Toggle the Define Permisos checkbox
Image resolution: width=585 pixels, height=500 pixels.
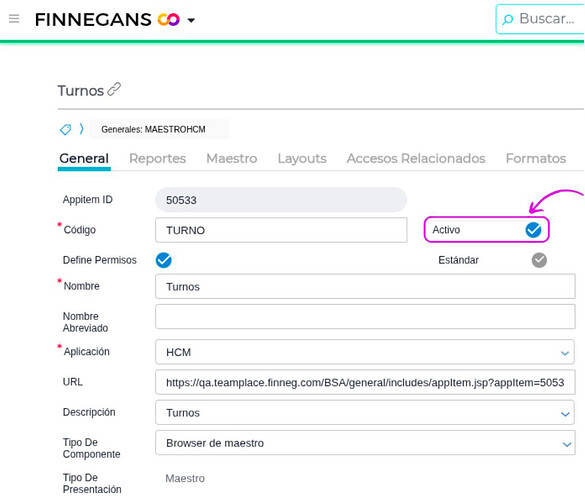tap(163, 260)
